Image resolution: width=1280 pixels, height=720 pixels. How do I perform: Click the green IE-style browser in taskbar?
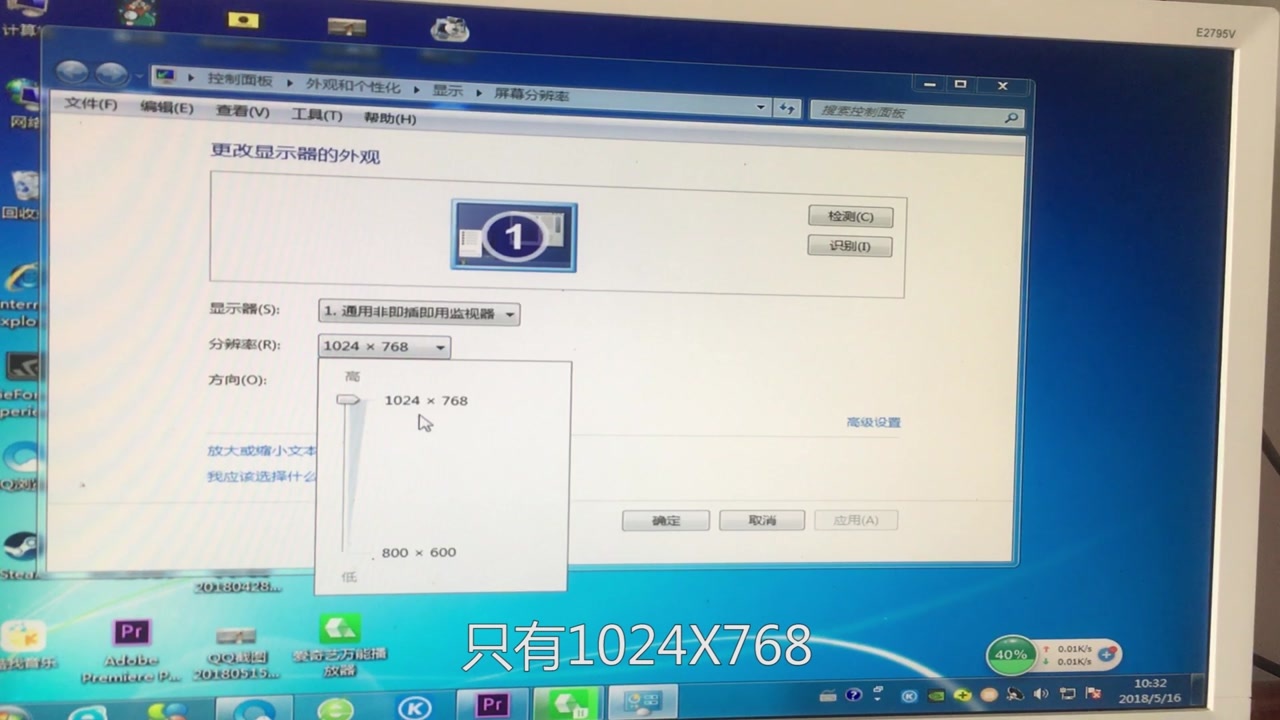336,709
